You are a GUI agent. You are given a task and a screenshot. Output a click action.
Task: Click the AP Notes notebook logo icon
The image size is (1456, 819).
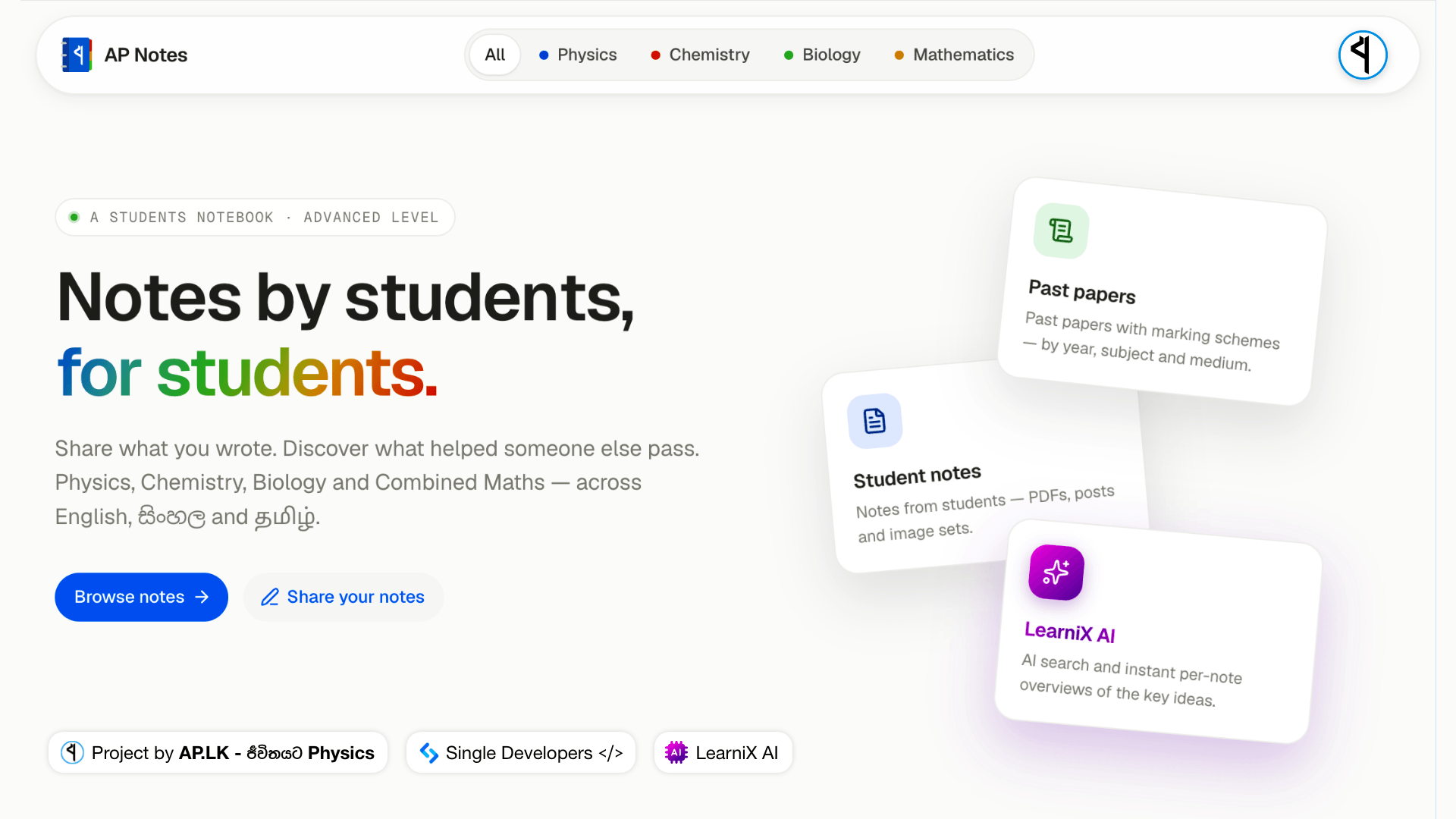tap(77, 55)
